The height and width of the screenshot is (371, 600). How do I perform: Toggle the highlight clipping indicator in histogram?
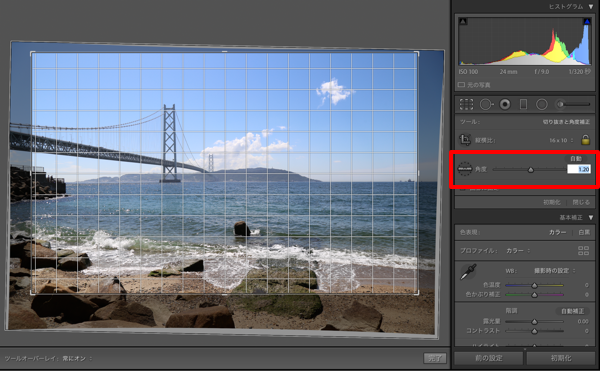point(586,21)
